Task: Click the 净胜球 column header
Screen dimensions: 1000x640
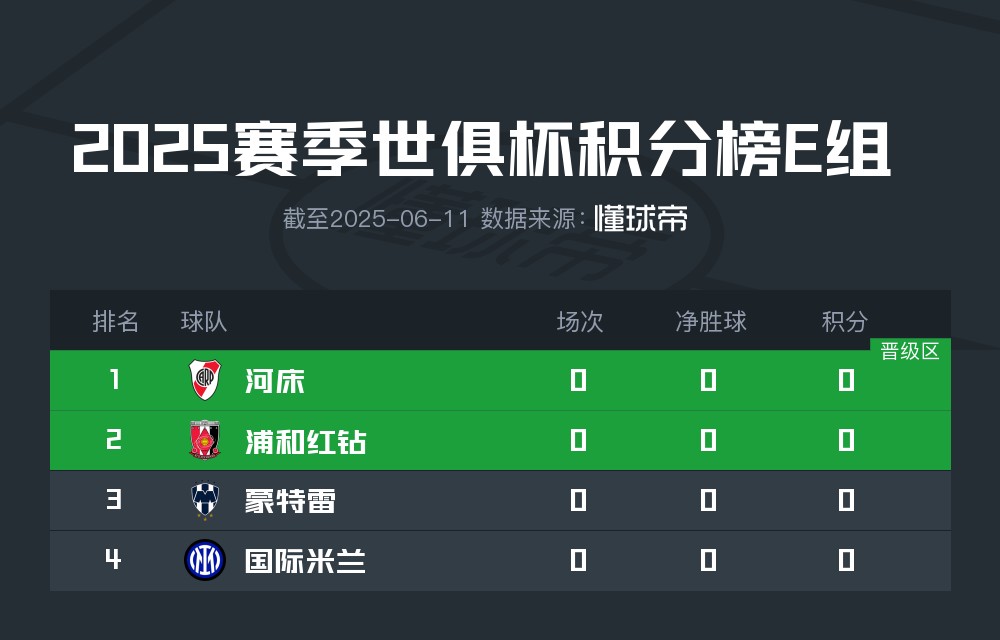Action: click(x=710, y=321)
